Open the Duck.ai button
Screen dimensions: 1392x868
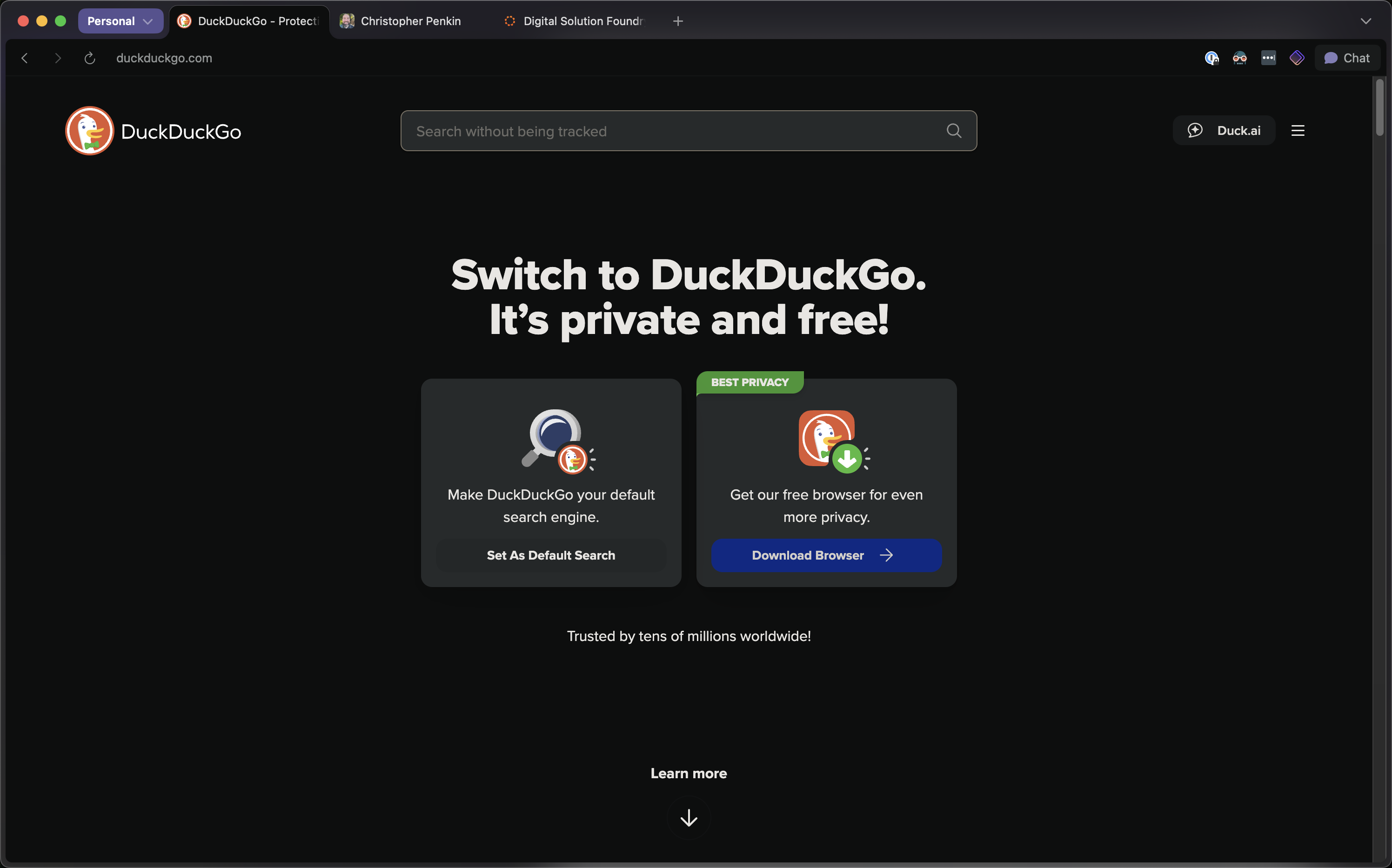click(x=1224, y=130)
